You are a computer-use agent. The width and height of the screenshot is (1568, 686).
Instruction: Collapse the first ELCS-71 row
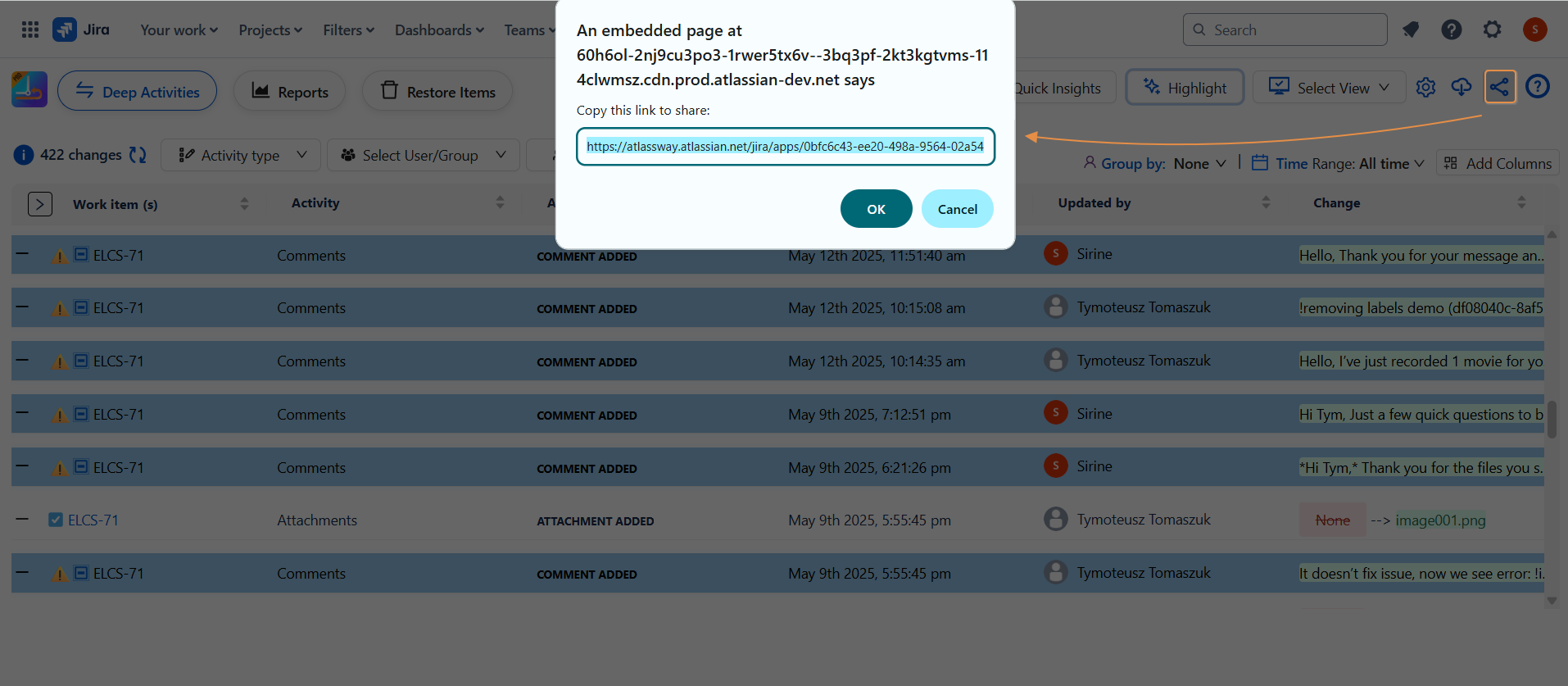click(x=22, y=254)
